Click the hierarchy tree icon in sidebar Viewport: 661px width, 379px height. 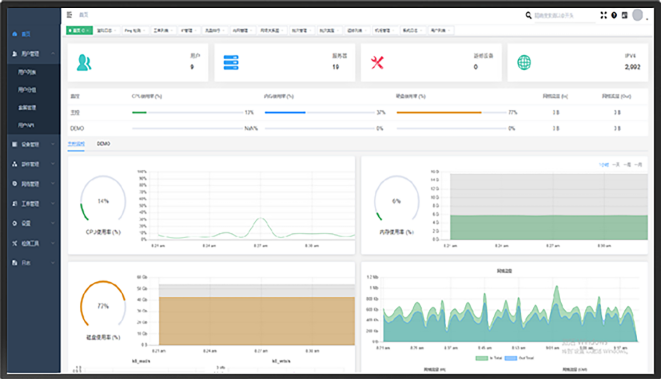15,164
